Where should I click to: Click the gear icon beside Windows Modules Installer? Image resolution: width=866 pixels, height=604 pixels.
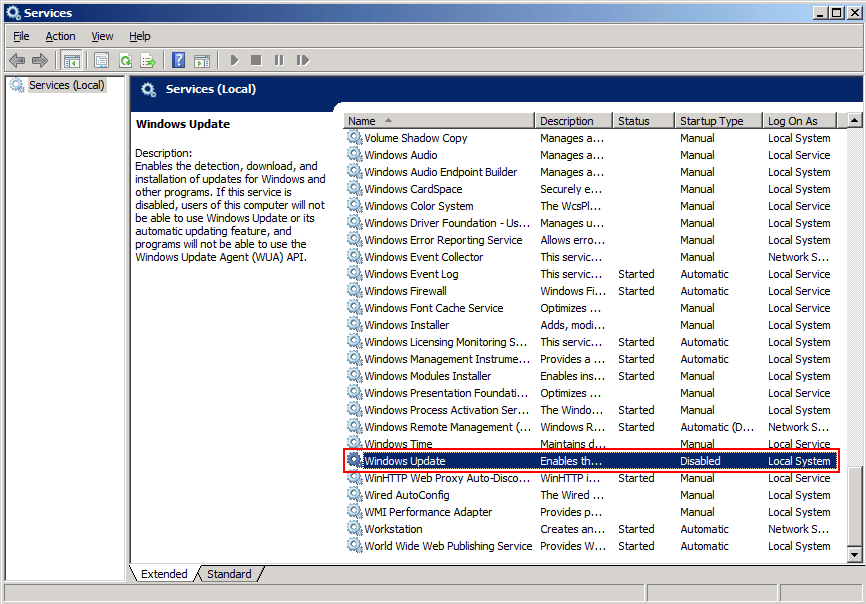click(x=354, y=375)
